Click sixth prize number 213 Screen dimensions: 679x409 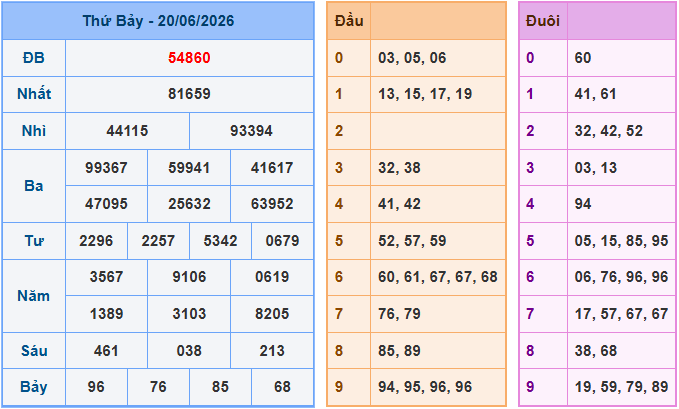click(x=272, y=351)
